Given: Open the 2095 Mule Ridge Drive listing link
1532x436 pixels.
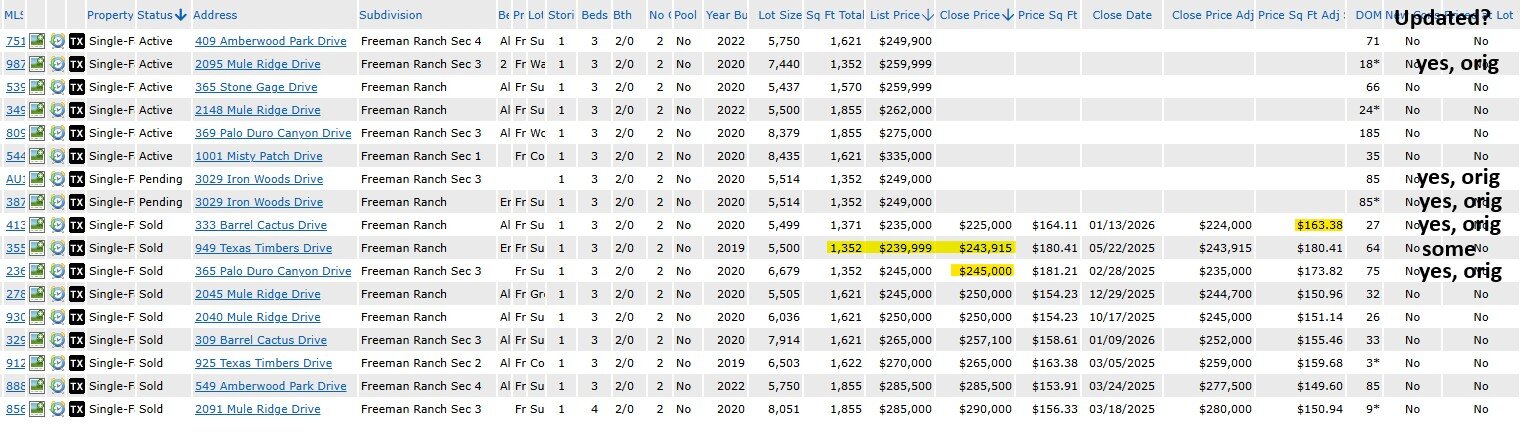Looking at the screenshot, I should click(x=257, y=64).
